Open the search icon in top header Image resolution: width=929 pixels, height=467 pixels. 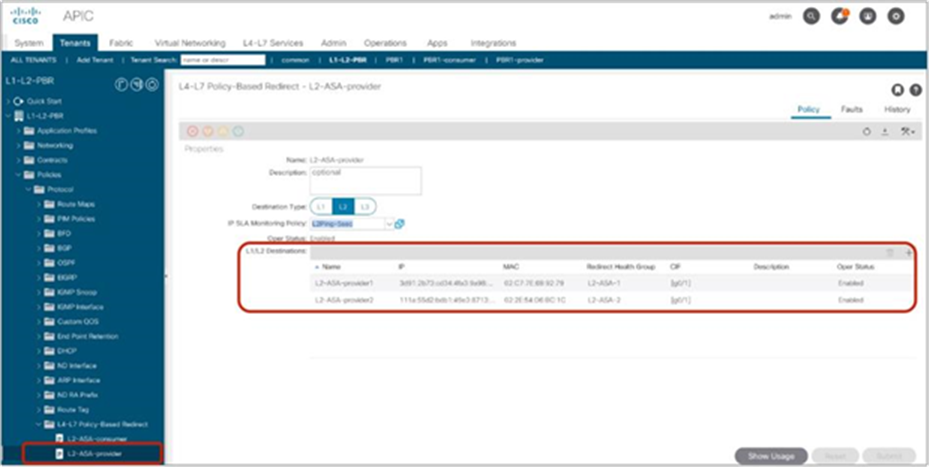811,17
